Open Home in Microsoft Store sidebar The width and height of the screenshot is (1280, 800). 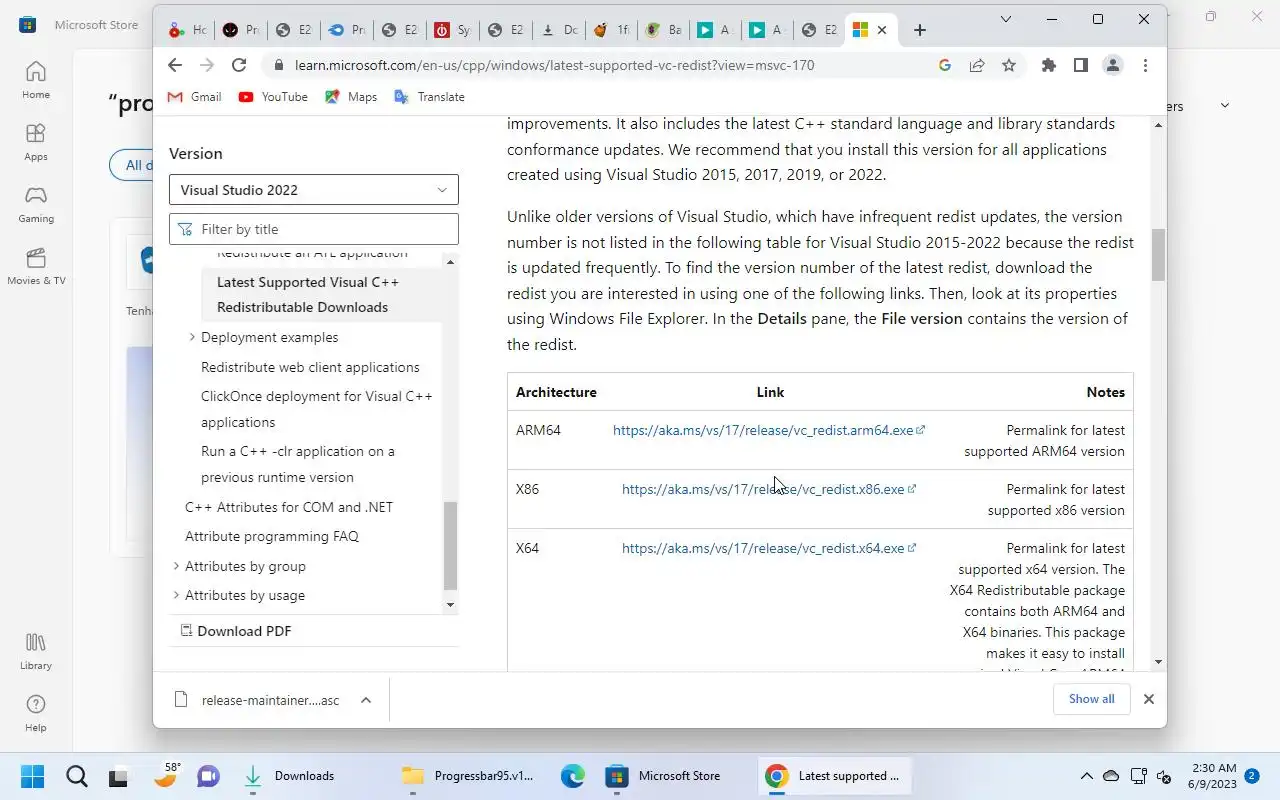pos(36,80)
